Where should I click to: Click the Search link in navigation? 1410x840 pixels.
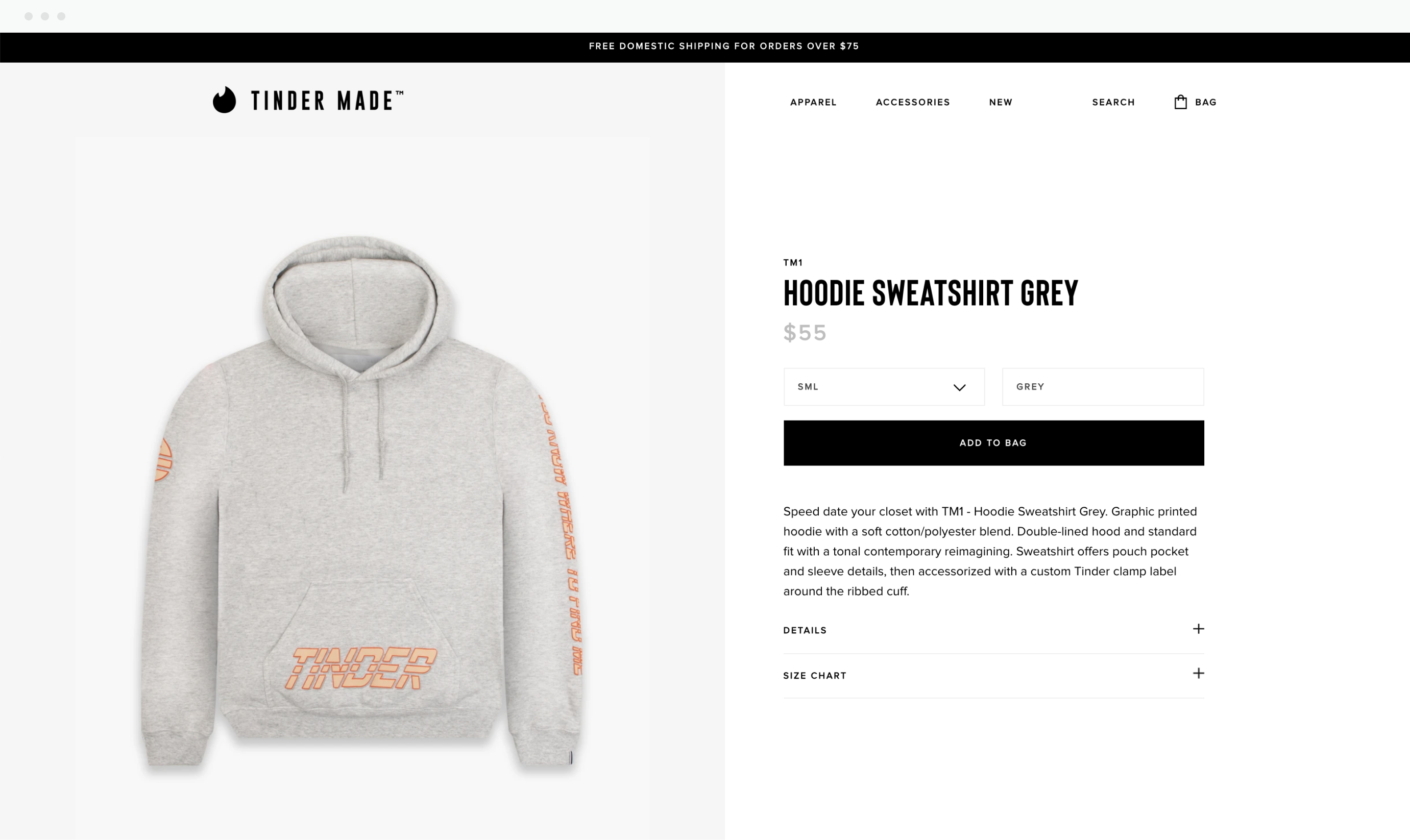coord(1113,103)
